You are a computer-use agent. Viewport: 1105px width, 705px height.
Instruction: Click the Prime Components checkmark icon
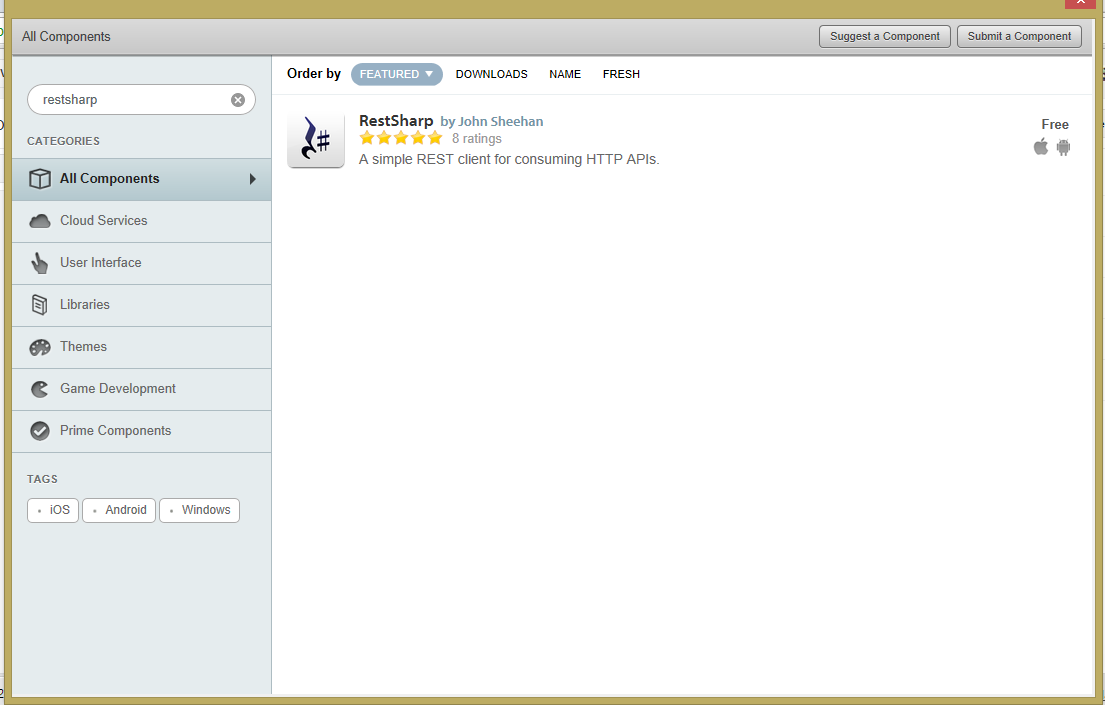(x=39, y=430)
